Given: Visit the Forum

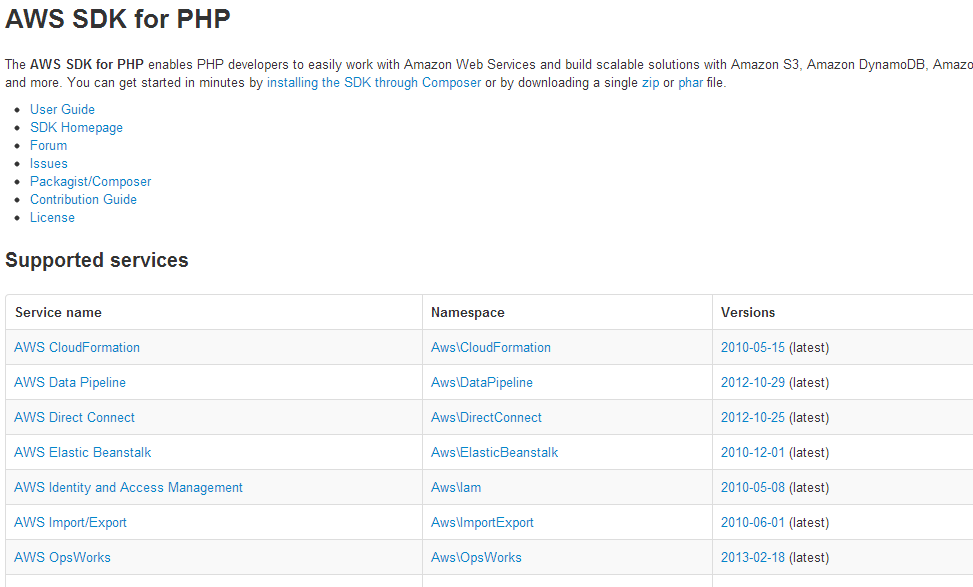Looking at the screenshot, I should click(x=48, y=145).
